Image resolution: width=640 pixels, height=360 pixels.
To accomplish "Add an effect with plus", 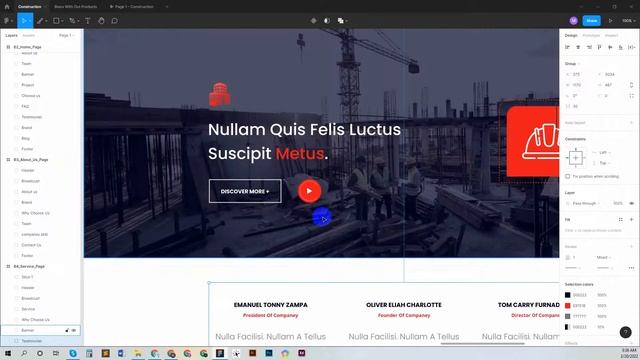I will 631,343.
